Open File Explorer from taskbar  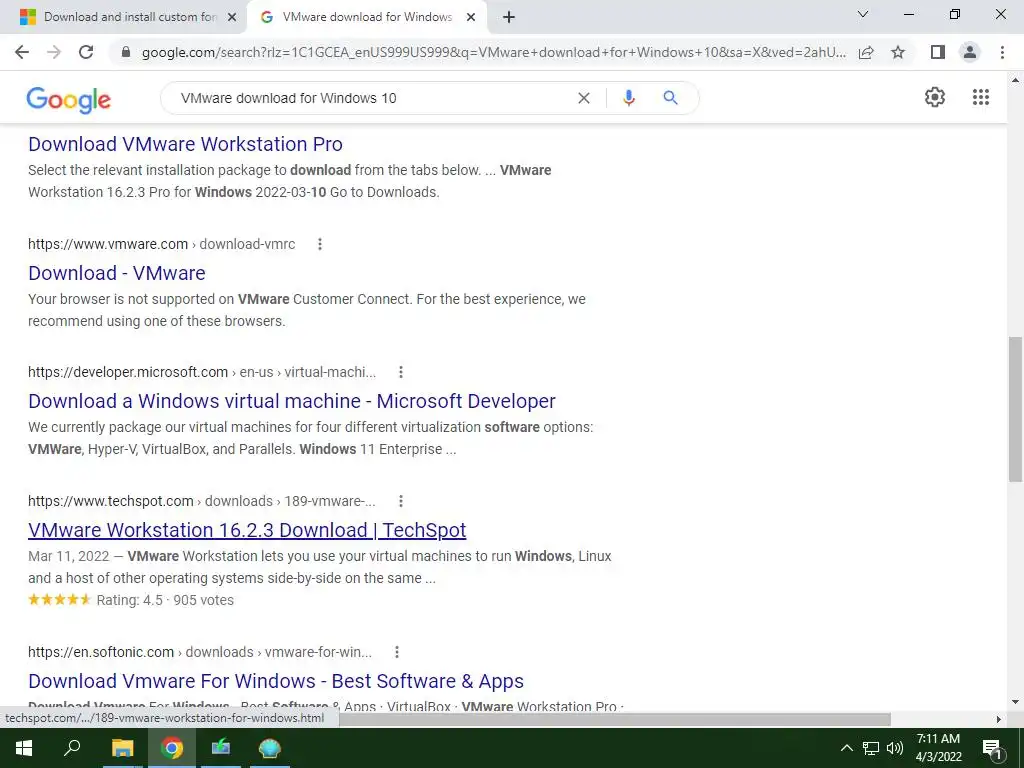click(122, 748)
